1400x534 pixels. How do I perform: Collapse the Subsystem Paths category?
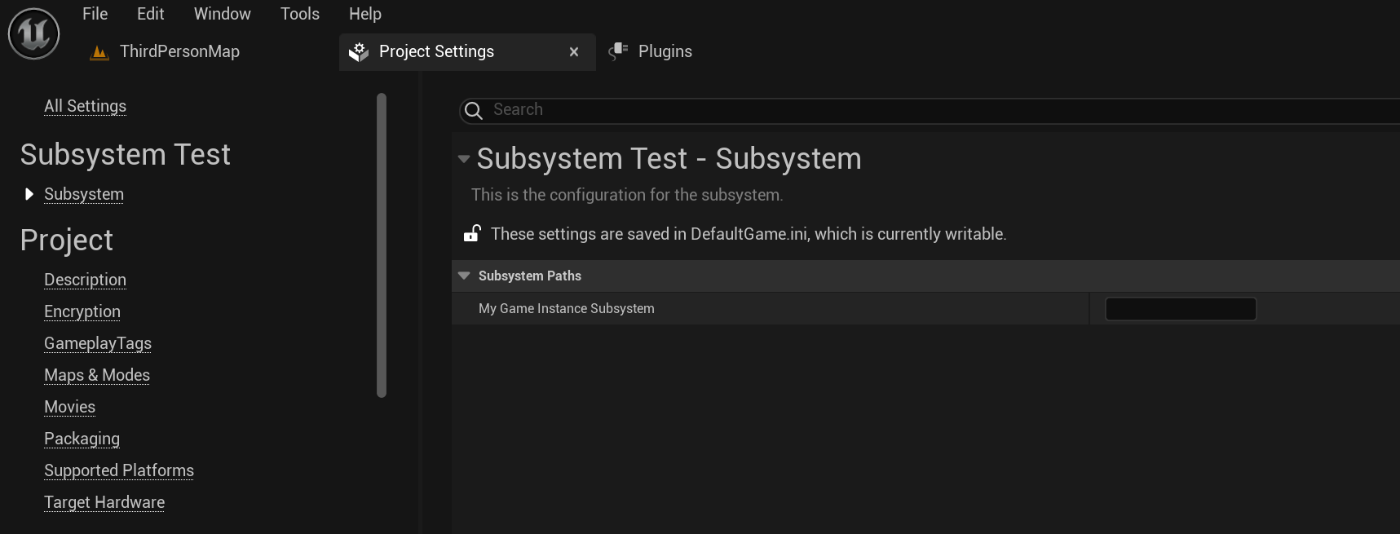tap(464, 276)
